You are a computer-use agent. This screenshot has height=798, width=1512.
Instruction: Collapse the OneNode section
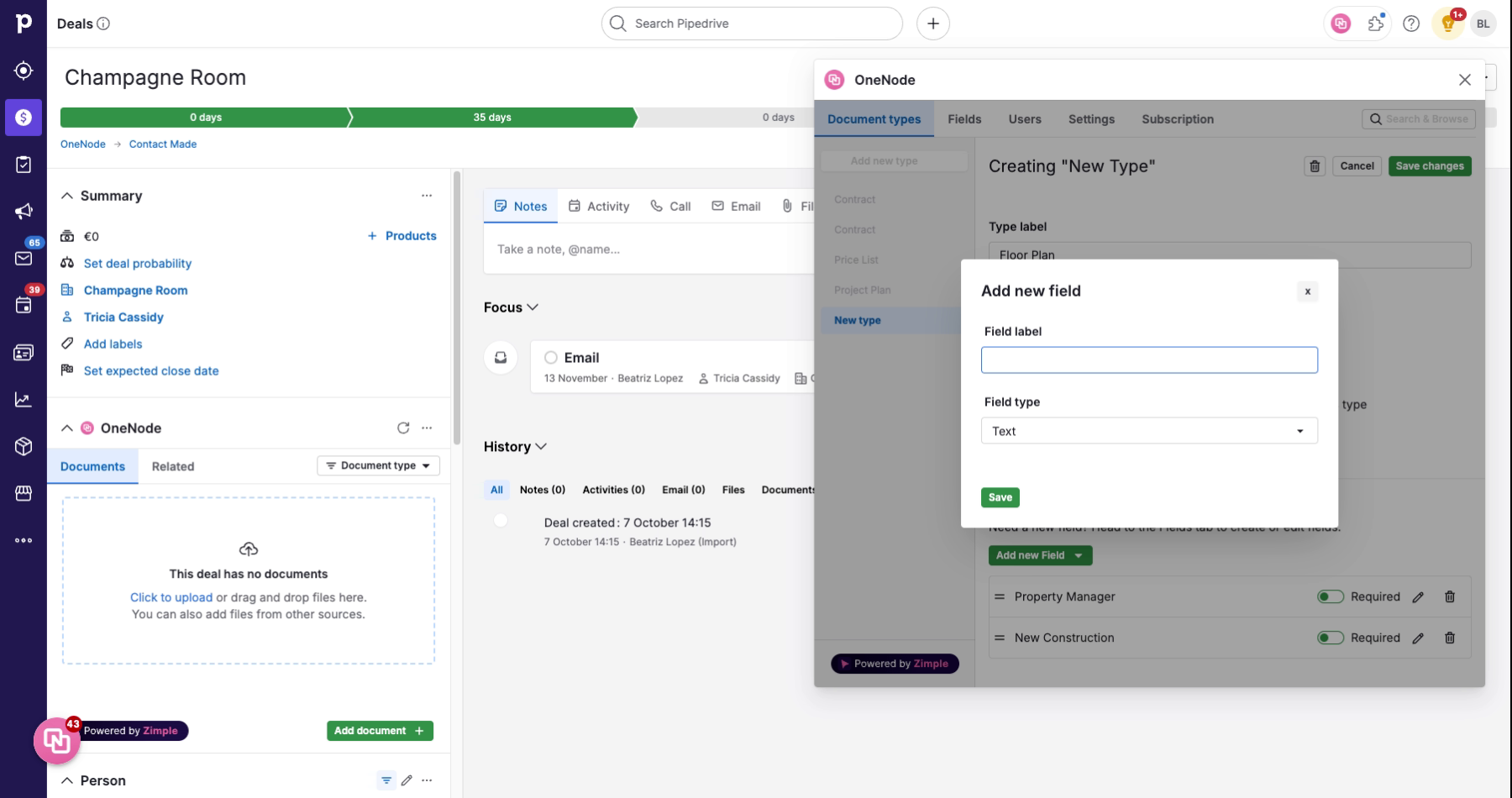point(67,428)
